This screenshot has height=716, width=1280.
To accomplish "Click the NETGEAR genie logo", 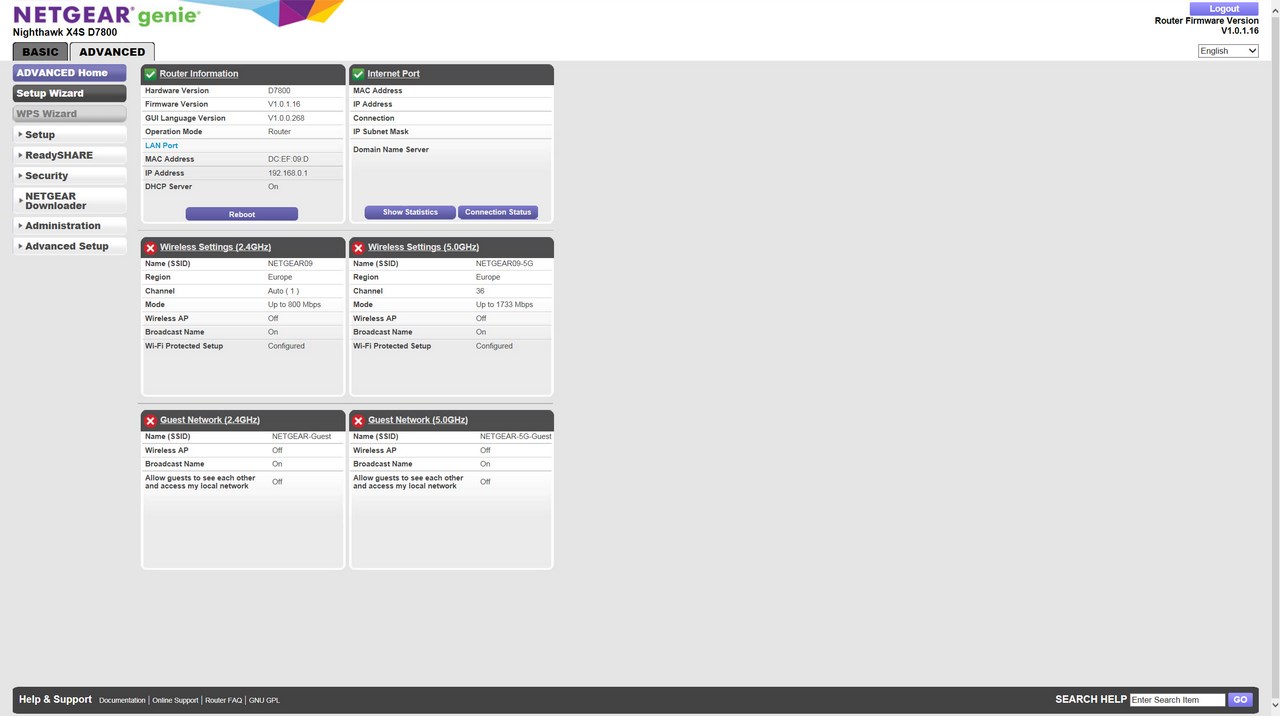I will click(x=106, y=15).
